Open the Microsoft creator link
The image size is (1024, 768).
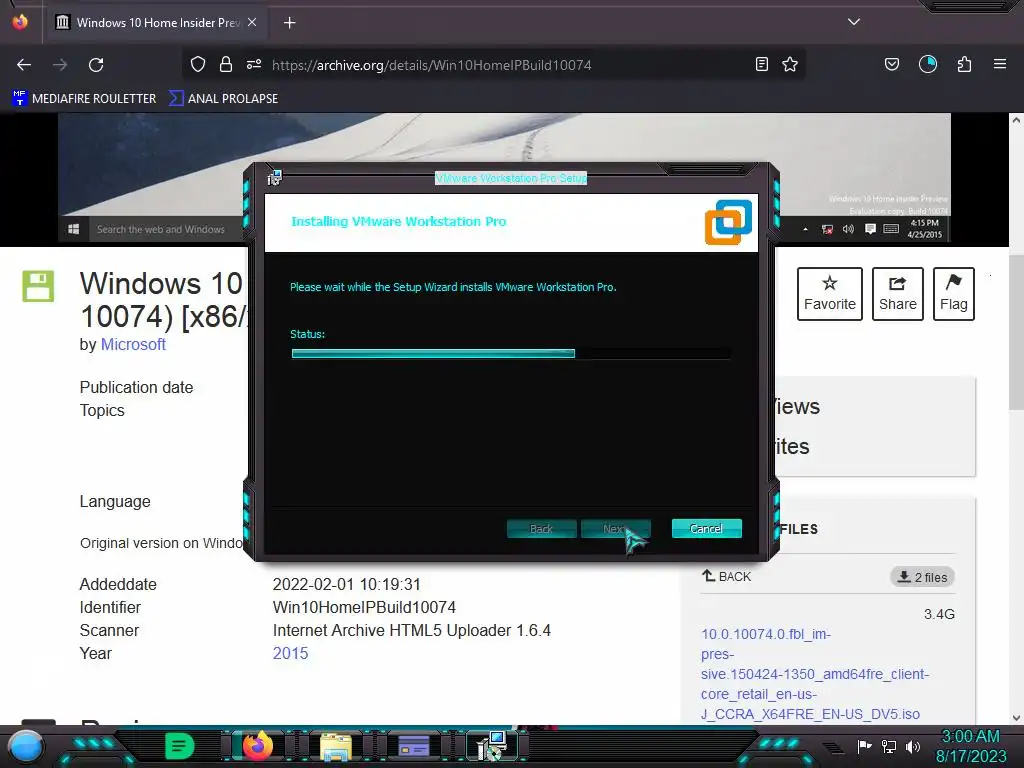133,344
